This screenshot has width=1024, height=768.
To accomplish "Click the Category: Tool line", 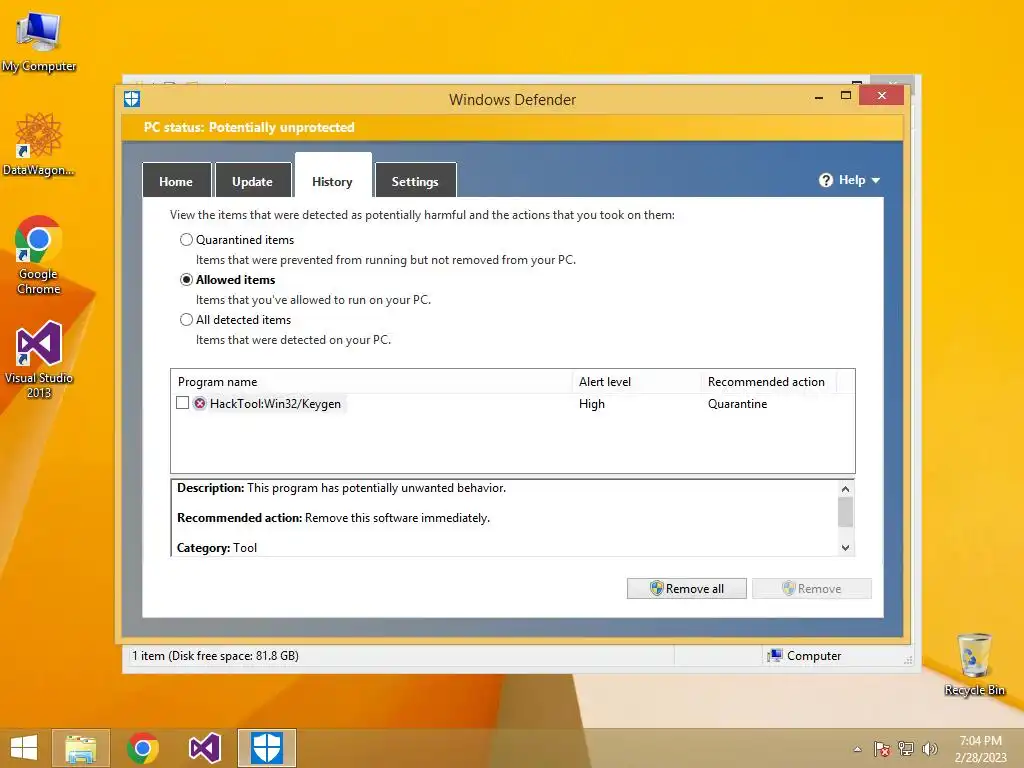I will click(x=217, y=547).
